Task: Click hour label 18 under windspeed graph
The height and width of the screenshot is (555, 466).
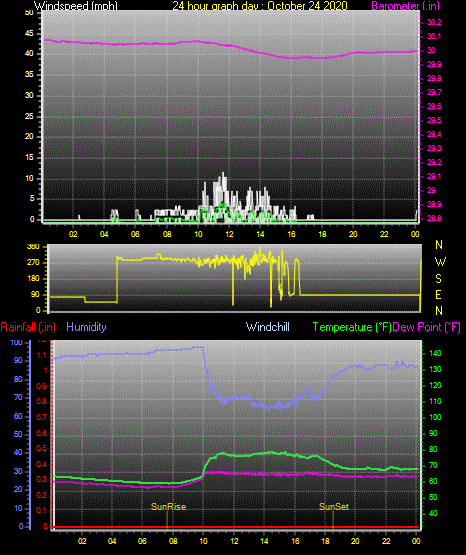Action: [x=322, y=234]
